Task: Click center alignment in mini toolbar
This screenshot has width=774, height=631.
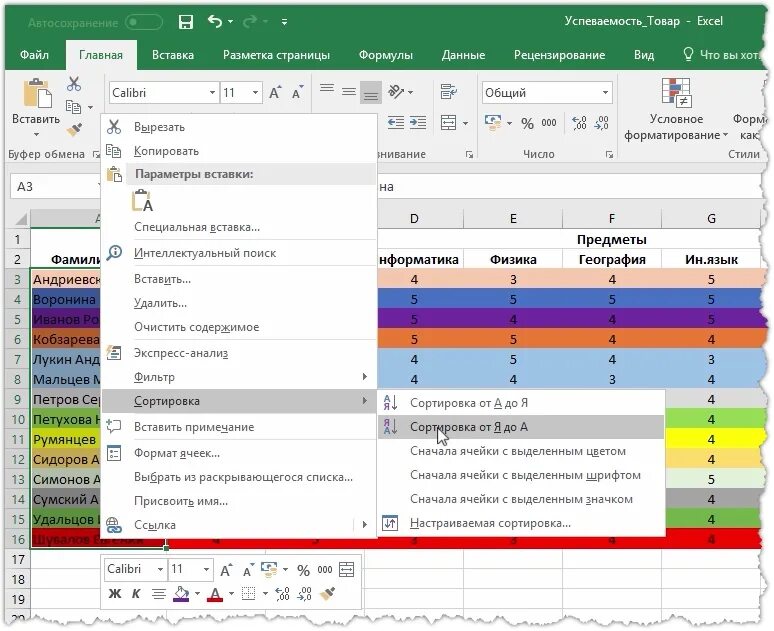Action: point(158,594)
